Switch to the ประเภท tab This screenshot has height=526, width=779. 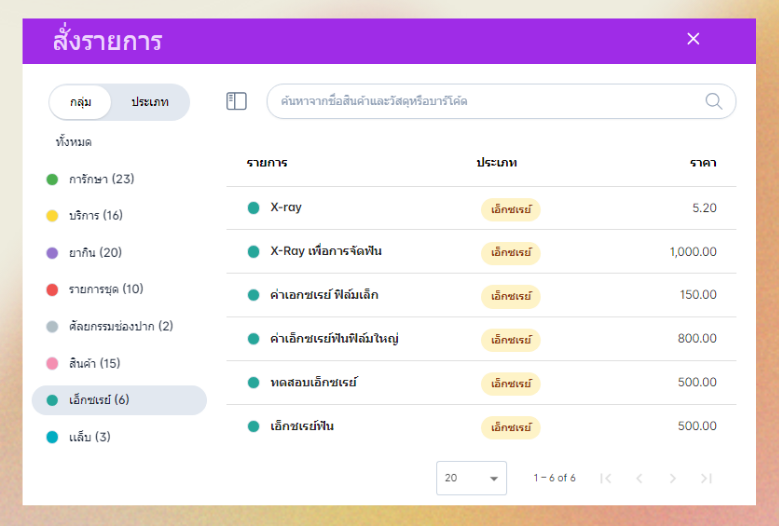pos(150,102)
